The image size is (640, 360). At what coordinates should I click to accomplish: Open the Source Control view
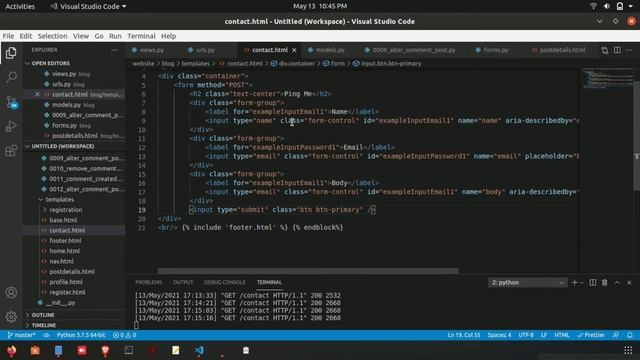click(x=11, y=102)
